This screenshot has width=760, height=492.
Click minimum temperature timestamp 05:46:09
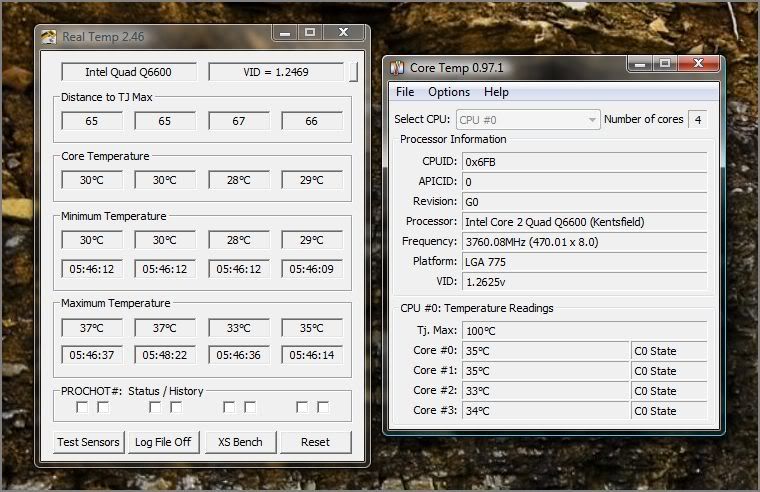pos(312,269)
